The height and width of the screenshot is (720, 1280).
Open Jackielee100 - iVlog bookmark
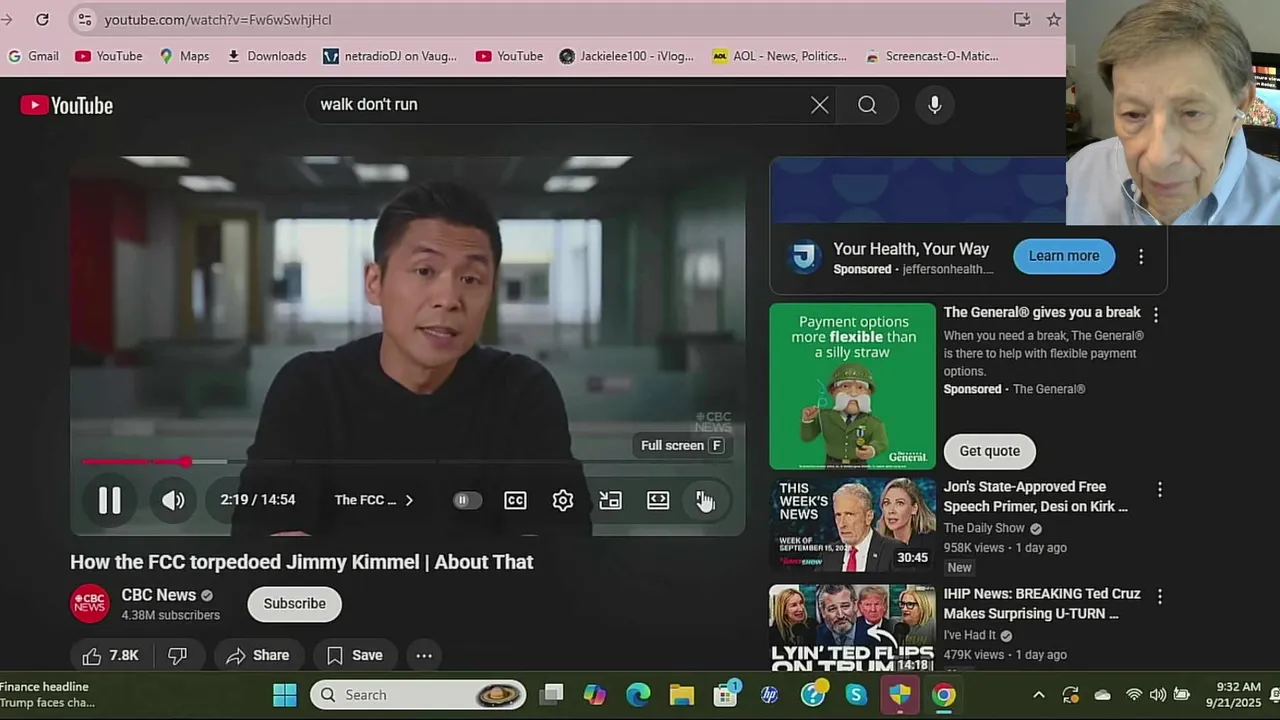(627, 56)
